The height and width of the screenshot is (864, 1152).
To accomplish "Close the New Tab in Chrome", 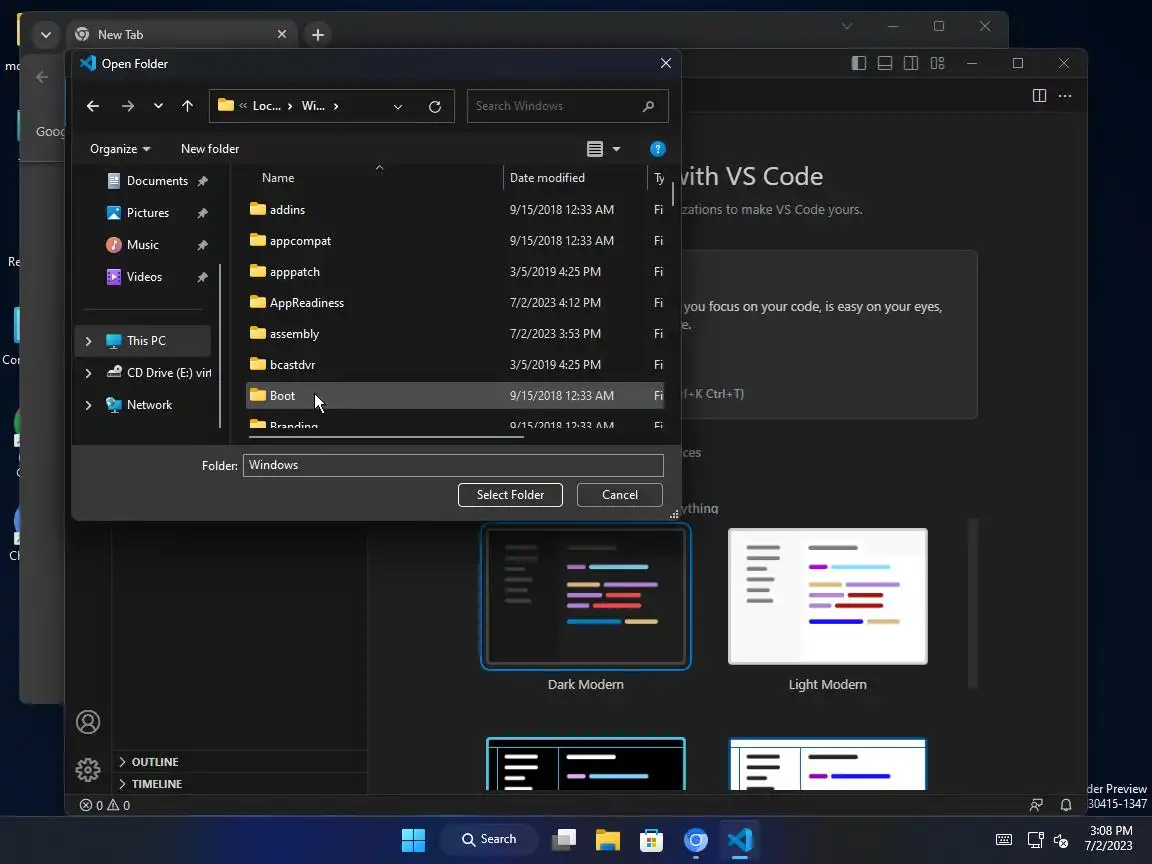I will 281,35.
